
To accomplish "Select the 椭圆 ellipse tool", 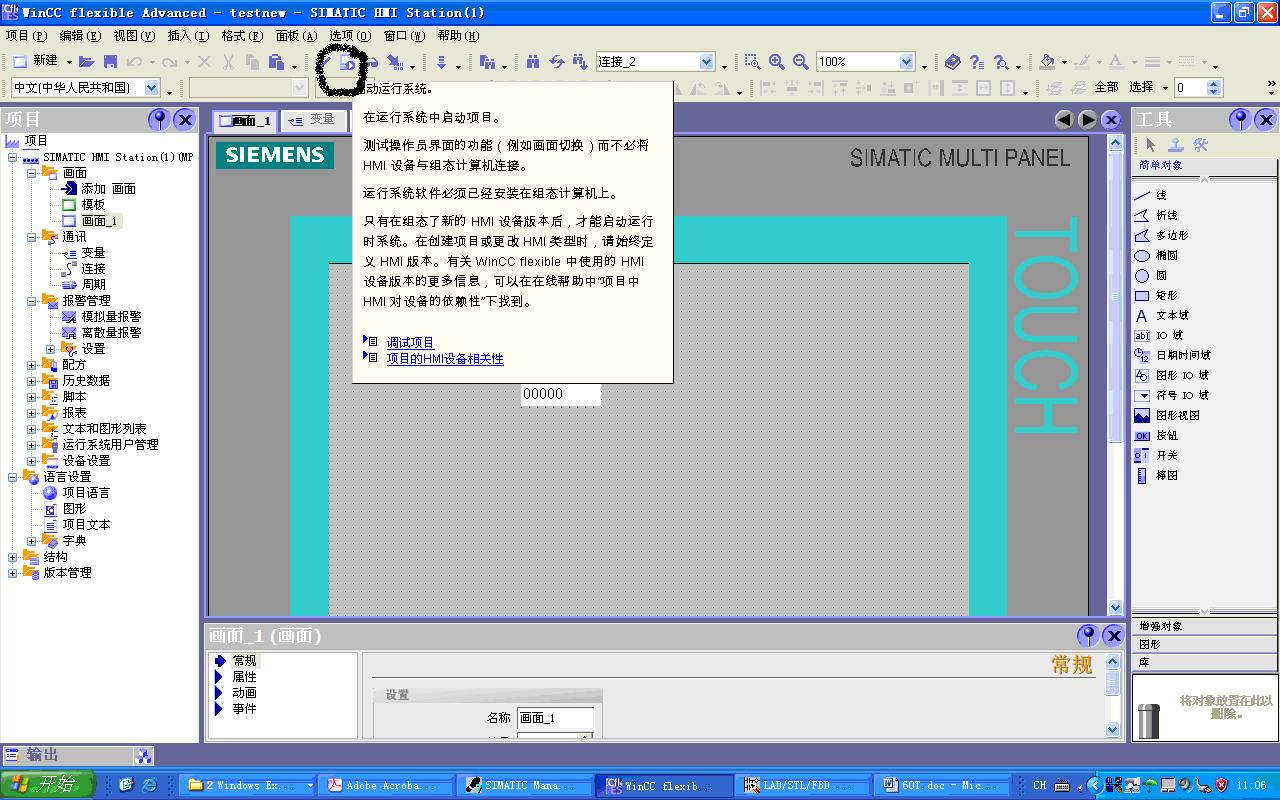I will [1156, 255].
